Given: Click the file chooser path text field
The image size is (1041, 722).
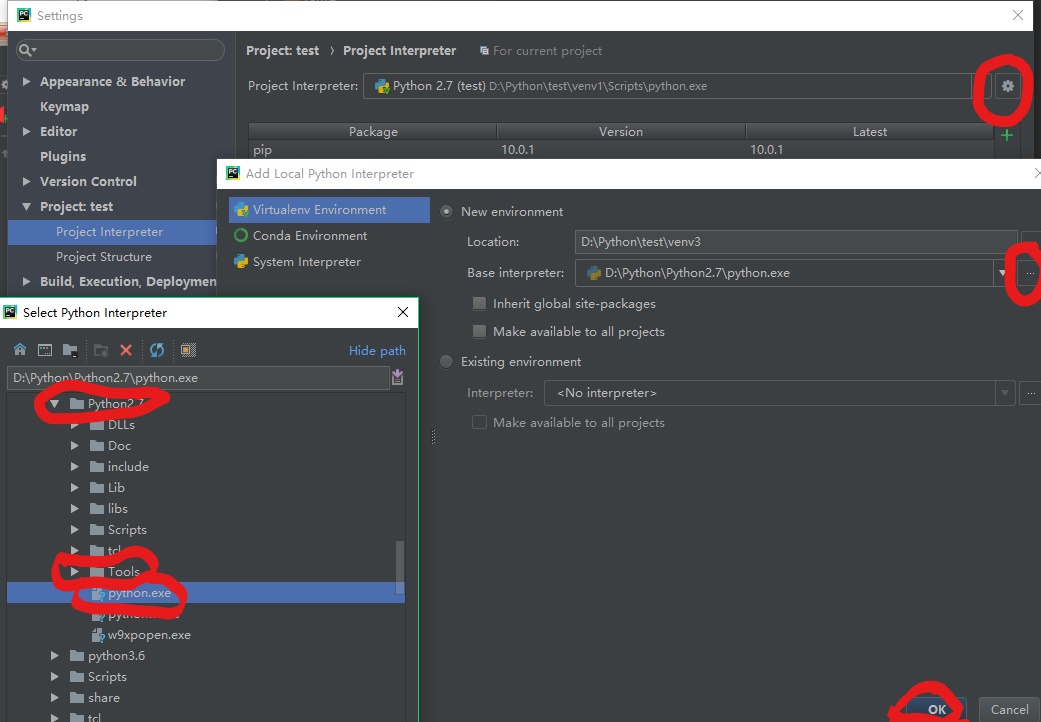Looking at the screenshot, I should coord(199,378).
